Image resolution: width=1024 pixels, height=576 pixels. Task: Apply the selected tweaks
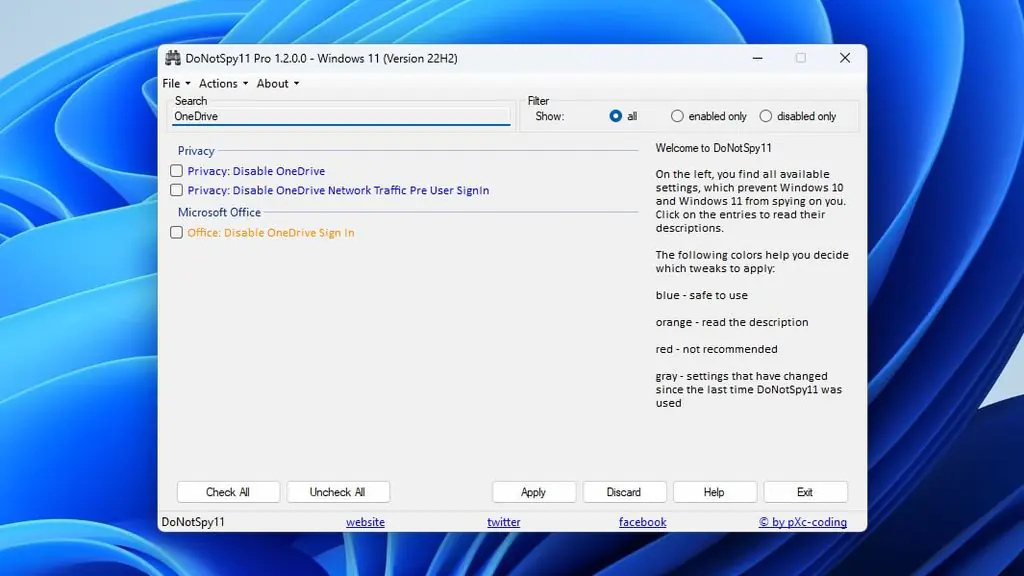tap(533, 492)
